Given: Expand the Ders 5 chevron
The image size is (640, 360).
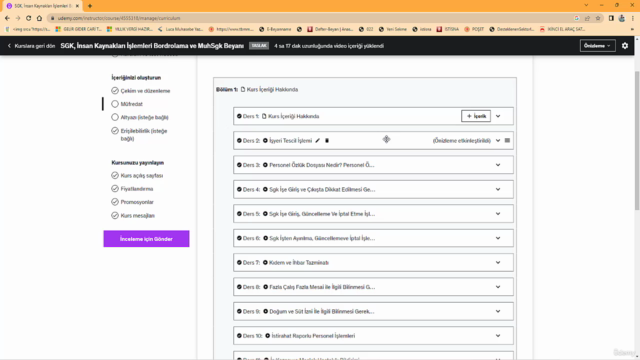Looking at the screenshot, I should pos(498,213).
